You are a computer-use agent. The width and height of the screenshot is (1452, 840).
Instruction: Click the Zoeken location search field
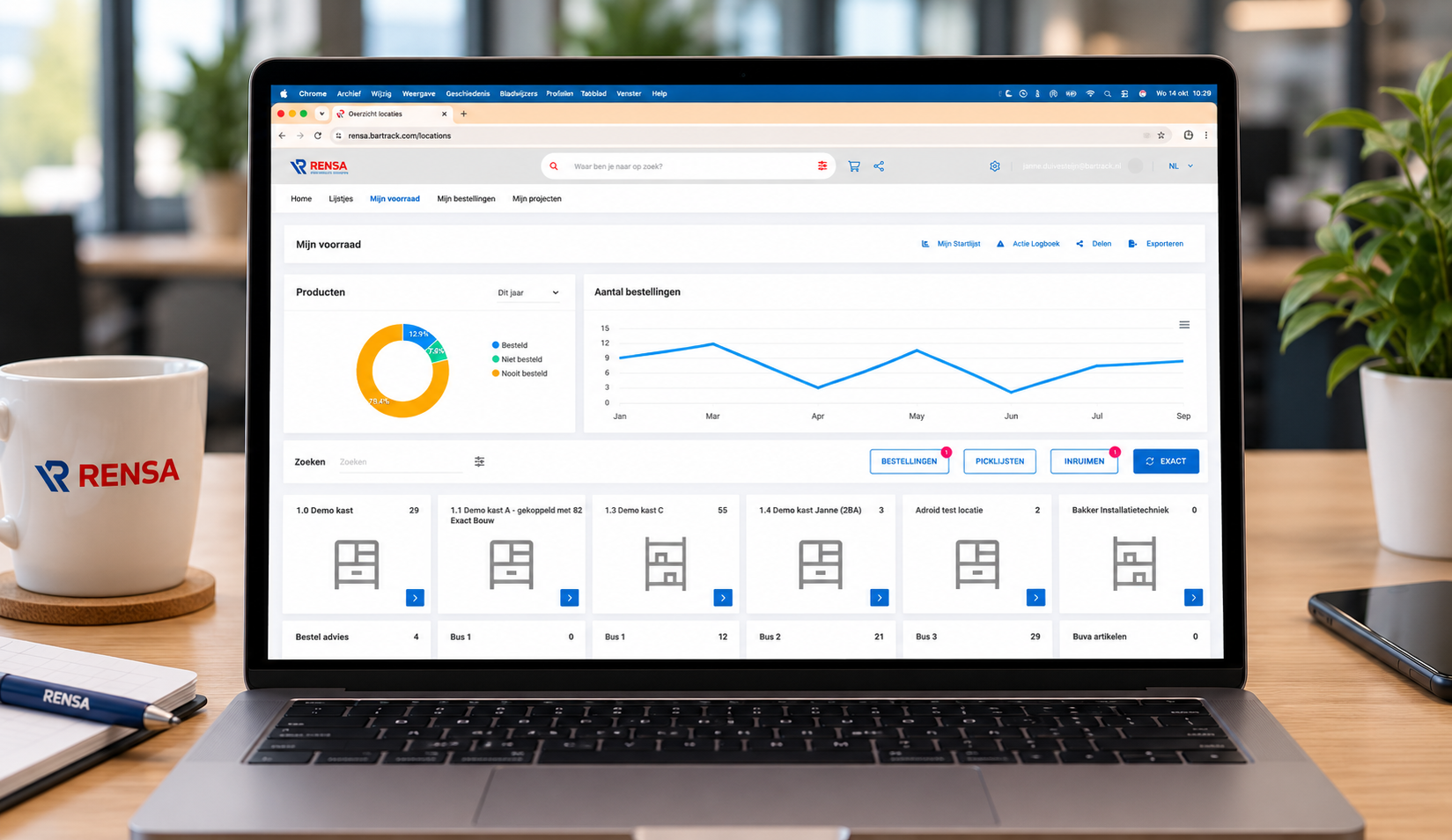pyautogui.click(x=402, y=461)
